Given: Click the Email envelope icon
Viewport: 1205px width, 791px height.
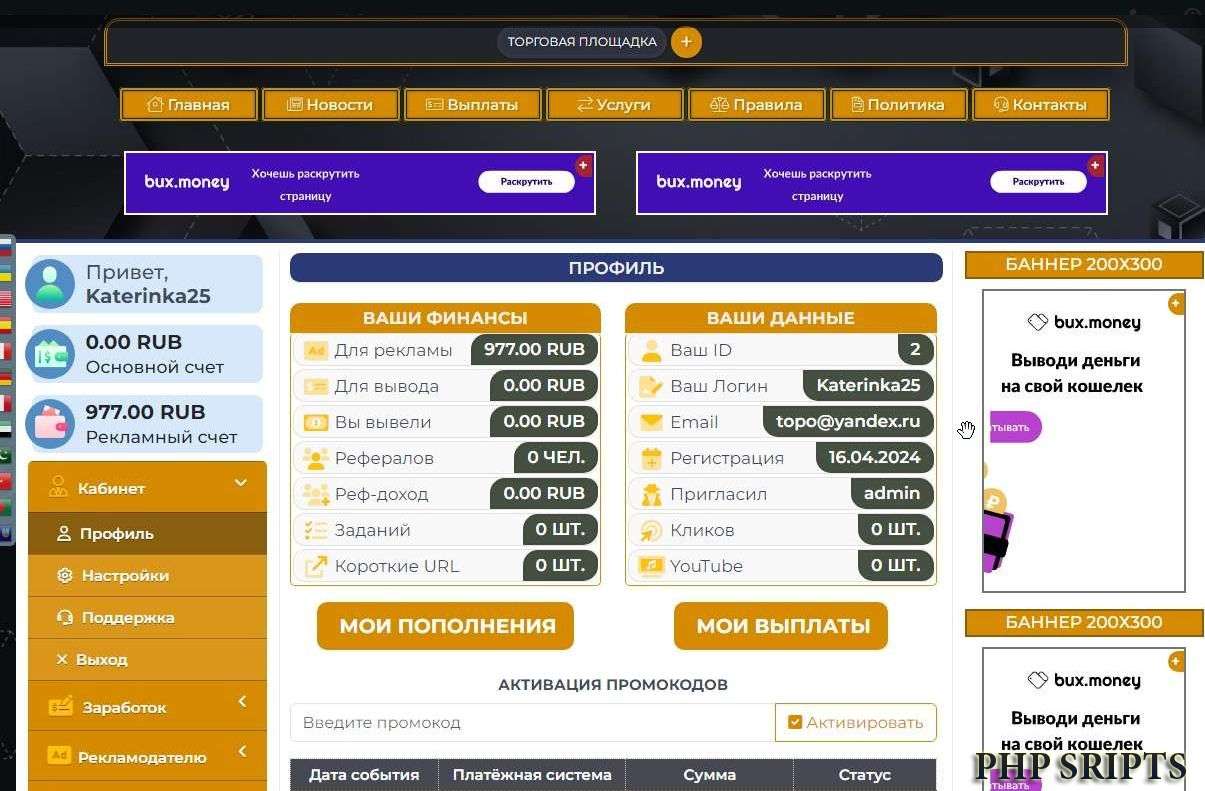Looking at the screenshot, I should 651,422.
